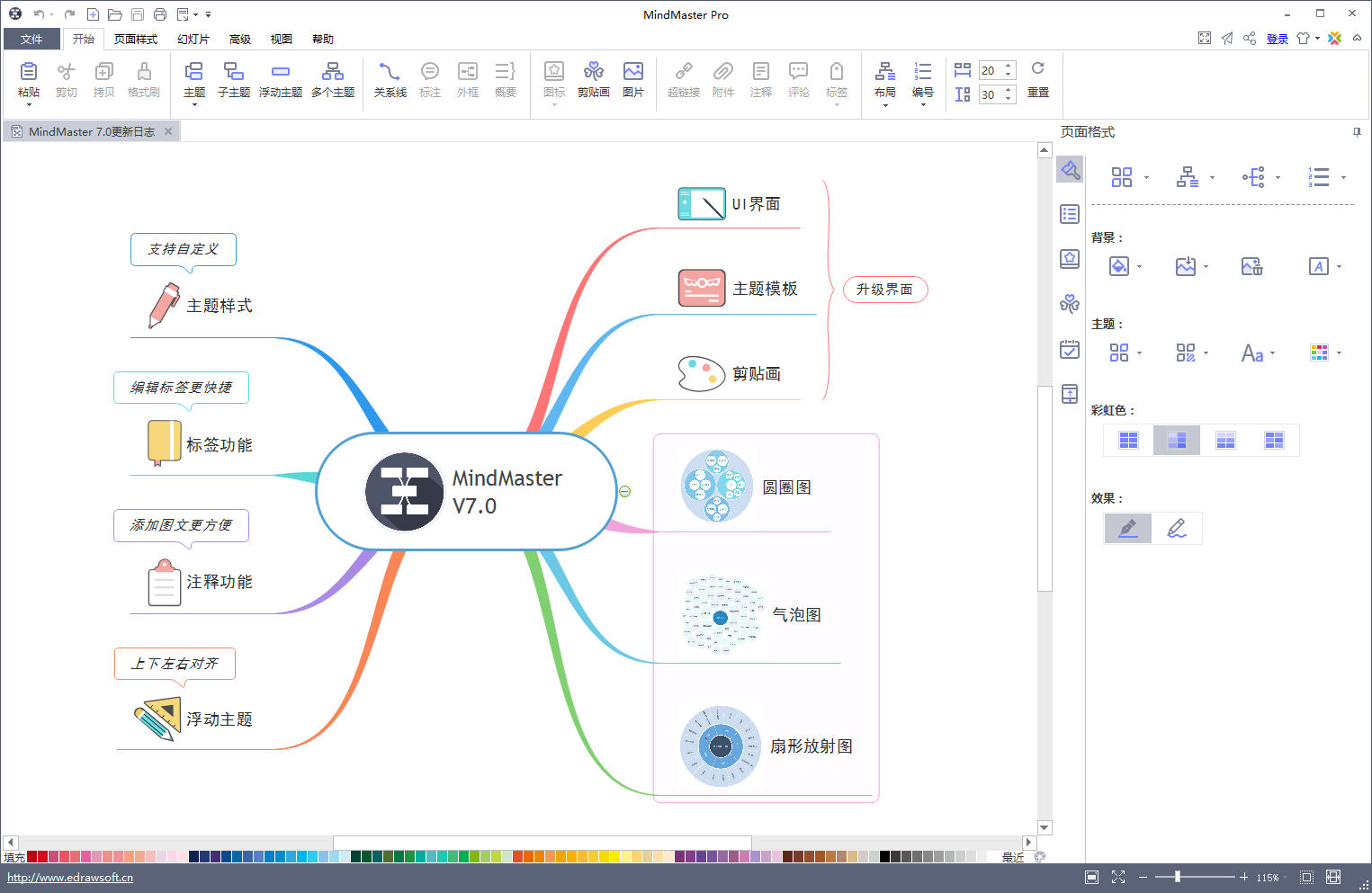Select the highlighted second rainbow option

point(1177,440)
